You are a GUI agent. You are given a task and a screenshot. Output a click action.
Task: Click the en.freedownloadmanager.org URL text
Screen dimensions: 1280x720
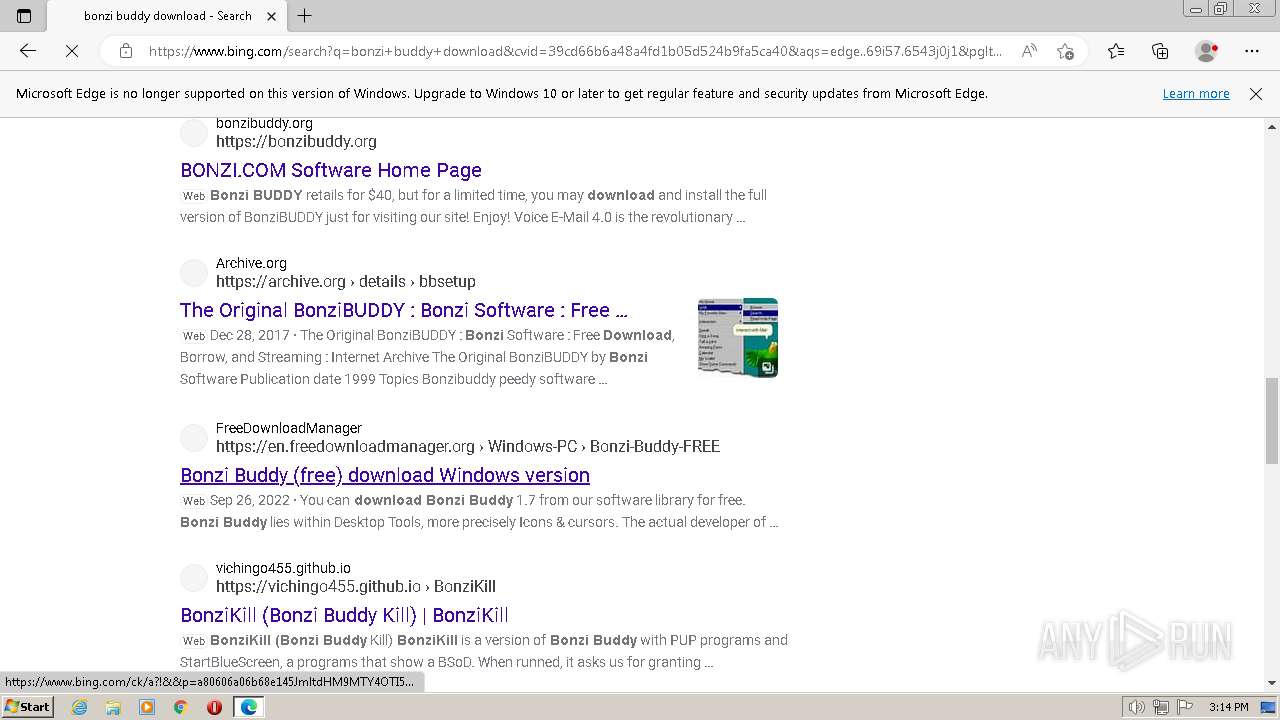[x=468, y=446]
